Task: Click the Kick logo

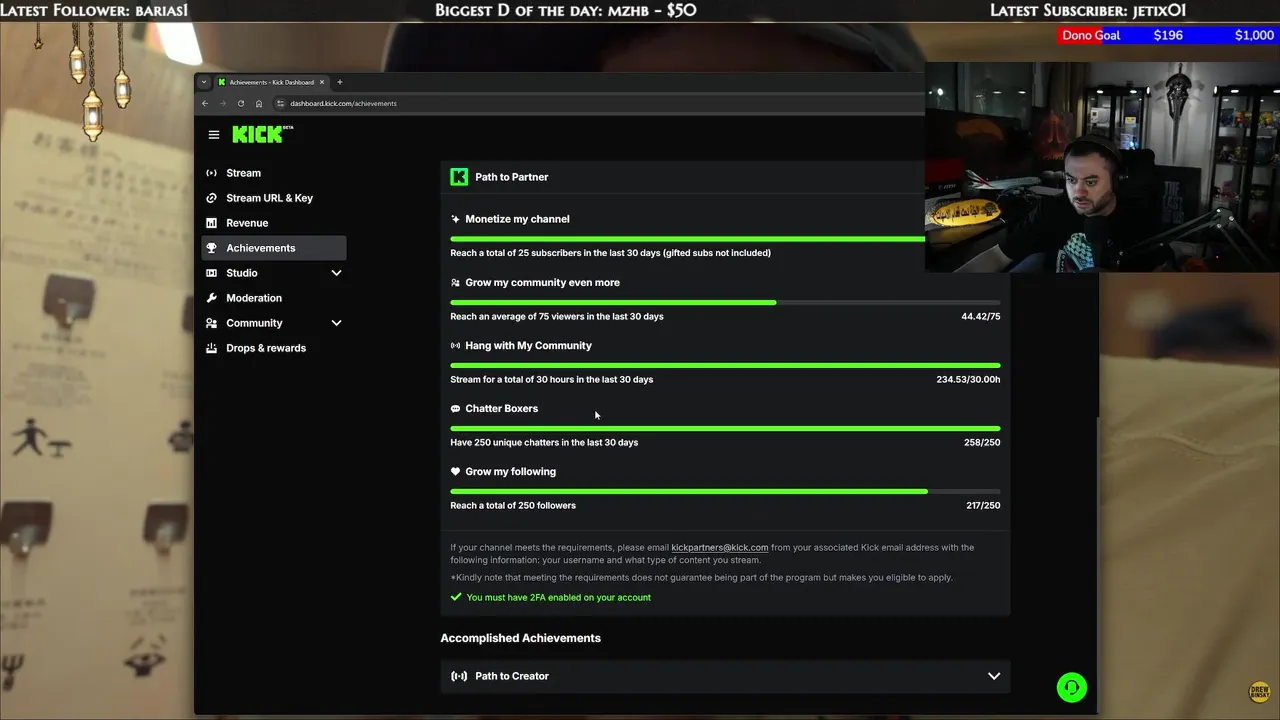Action: click(262, 134)
